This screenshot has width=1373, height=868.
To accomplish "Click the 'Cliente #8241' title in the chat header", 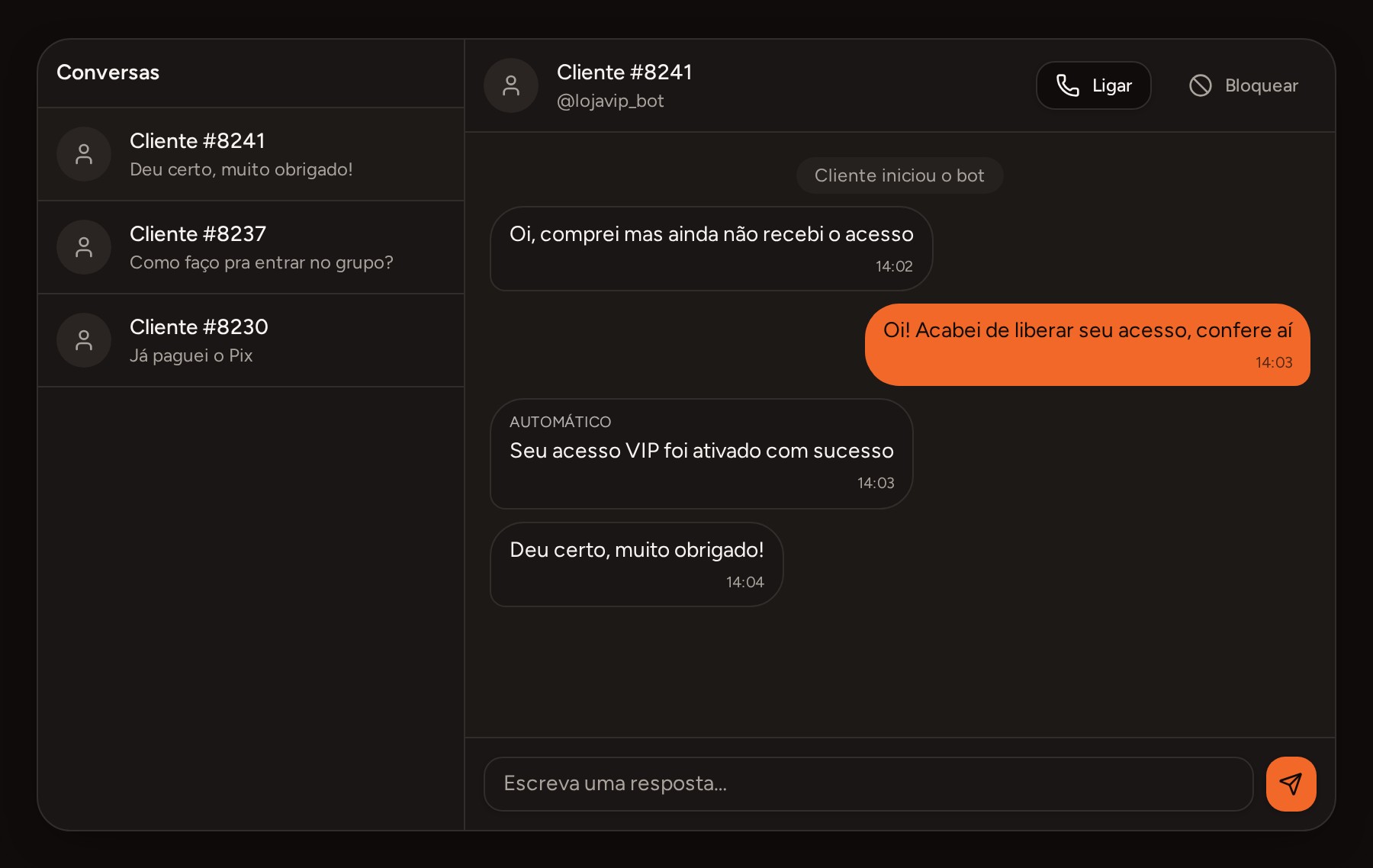I will click(x=624, y=72).
